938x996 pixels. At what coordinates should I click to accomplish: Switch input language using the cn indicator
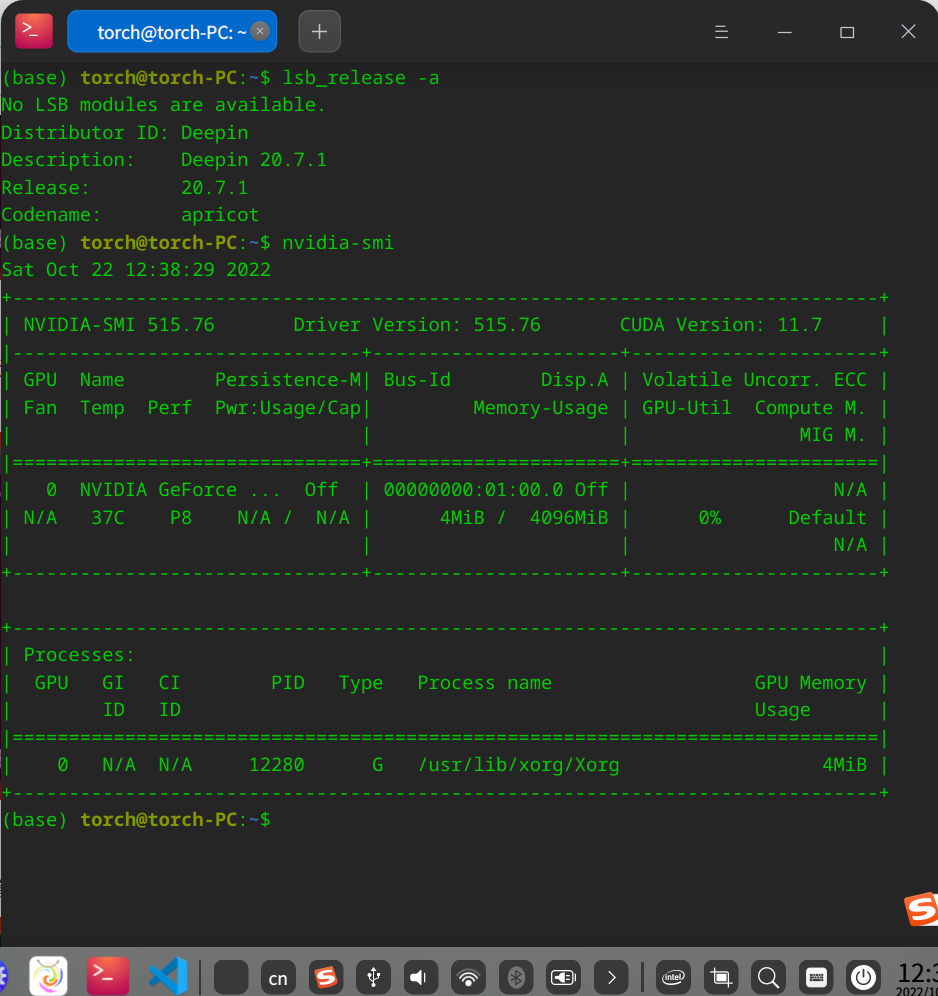point(278,977)
